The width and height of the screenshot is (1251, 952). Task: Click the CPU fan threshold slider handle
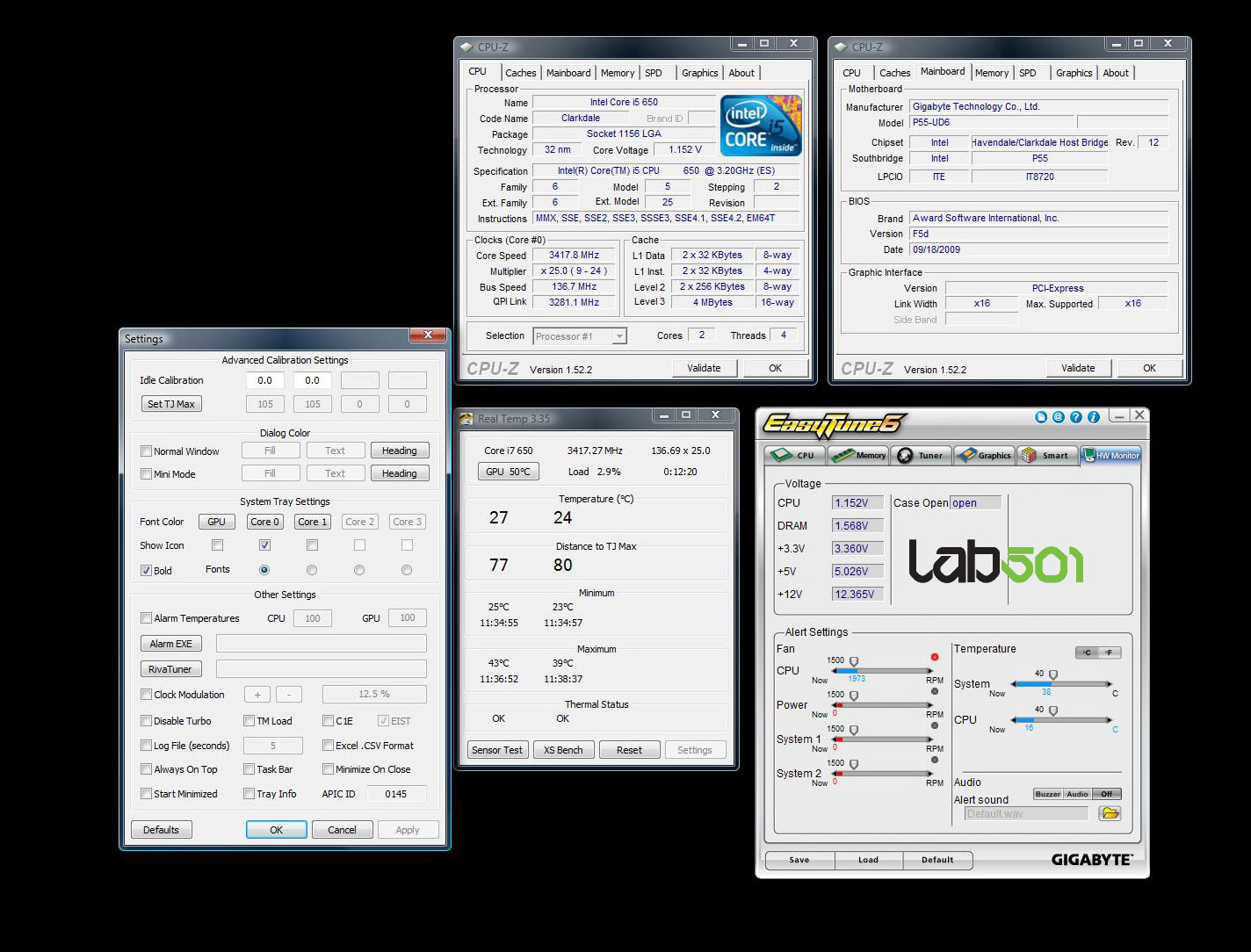pos(853,662)
